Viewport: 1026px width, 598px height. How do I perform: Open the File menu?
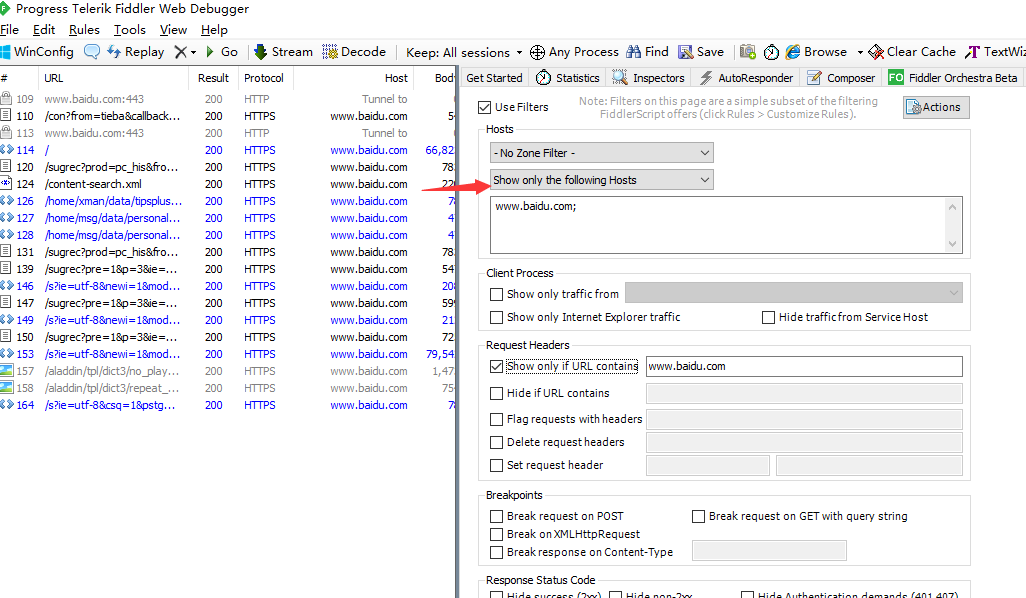[9, 29]
